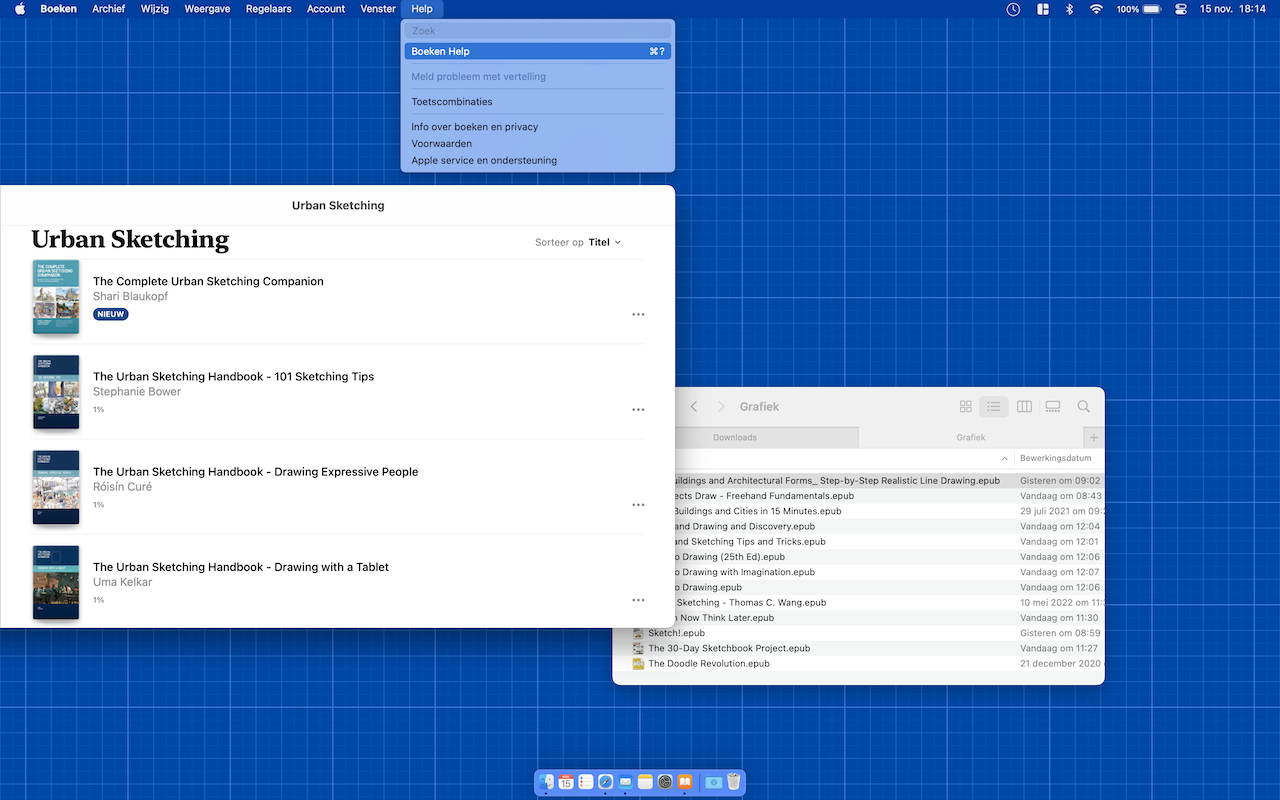The width and height of the screenshot is (1280, 800).
Task: Sort Finder list by Bewerkingsdatum column
Action: tap(1058, 458)
